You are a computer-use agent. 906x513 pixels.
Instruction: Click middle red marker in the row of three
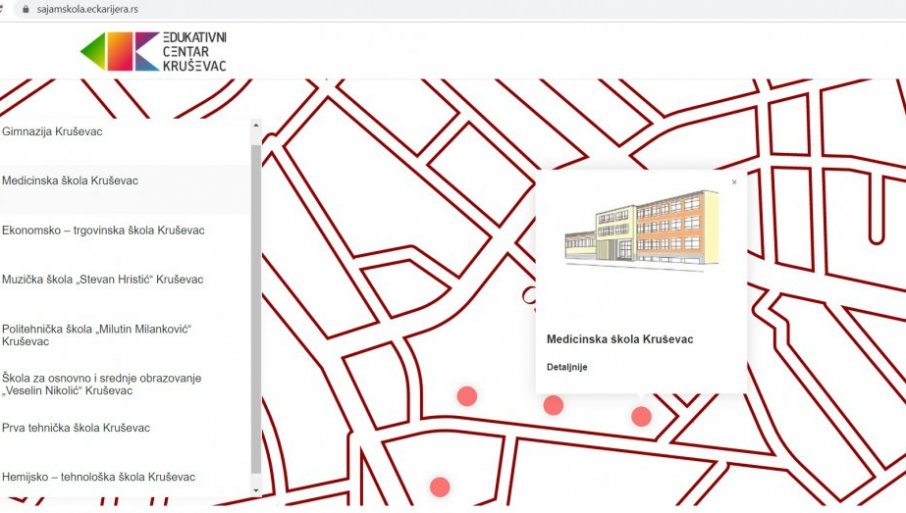click(553, 405)
